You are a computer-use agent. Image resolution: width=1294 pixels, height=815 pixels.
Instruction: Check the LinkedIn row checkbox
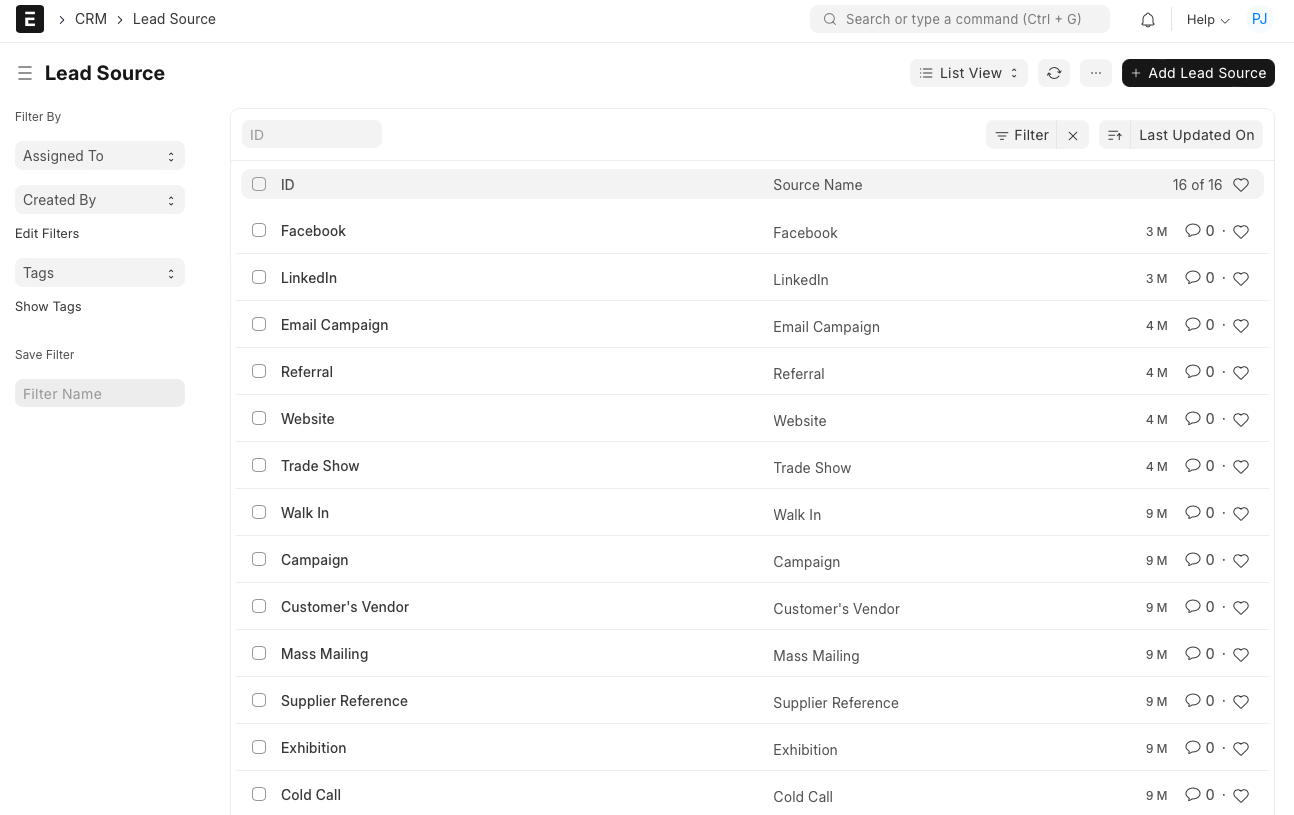pos(259,277)
